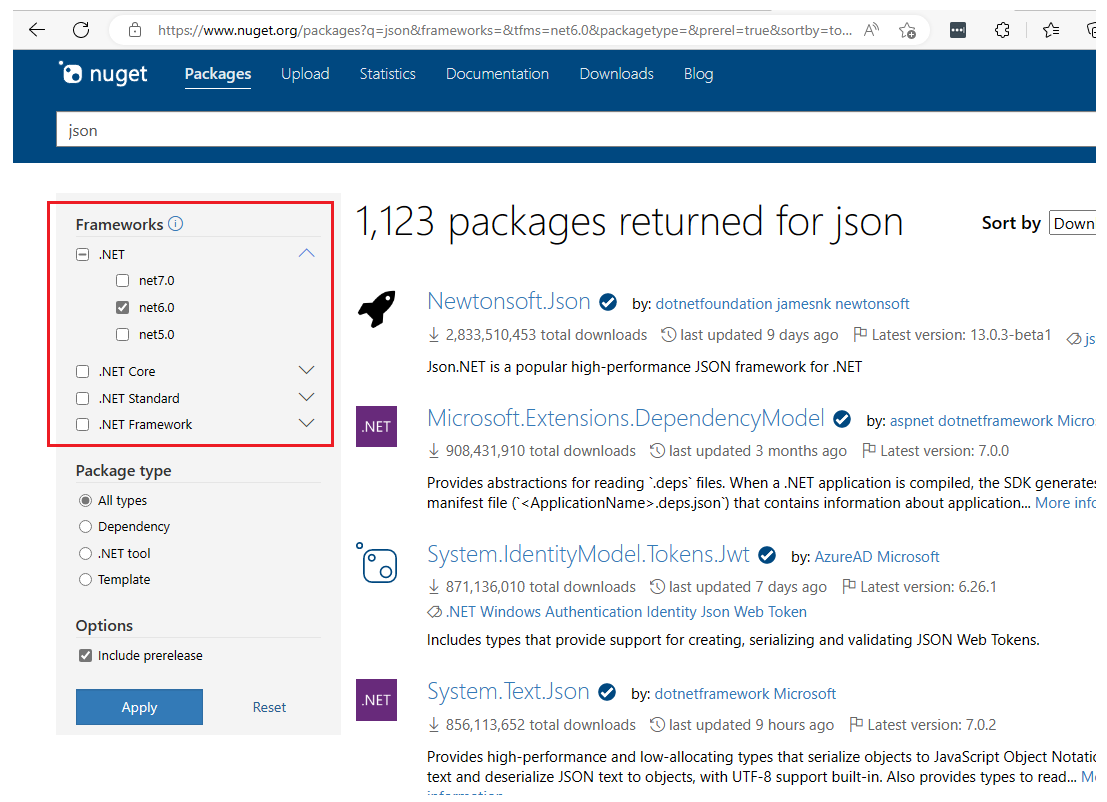Check the .NET Core checkbox

(83, 371)
